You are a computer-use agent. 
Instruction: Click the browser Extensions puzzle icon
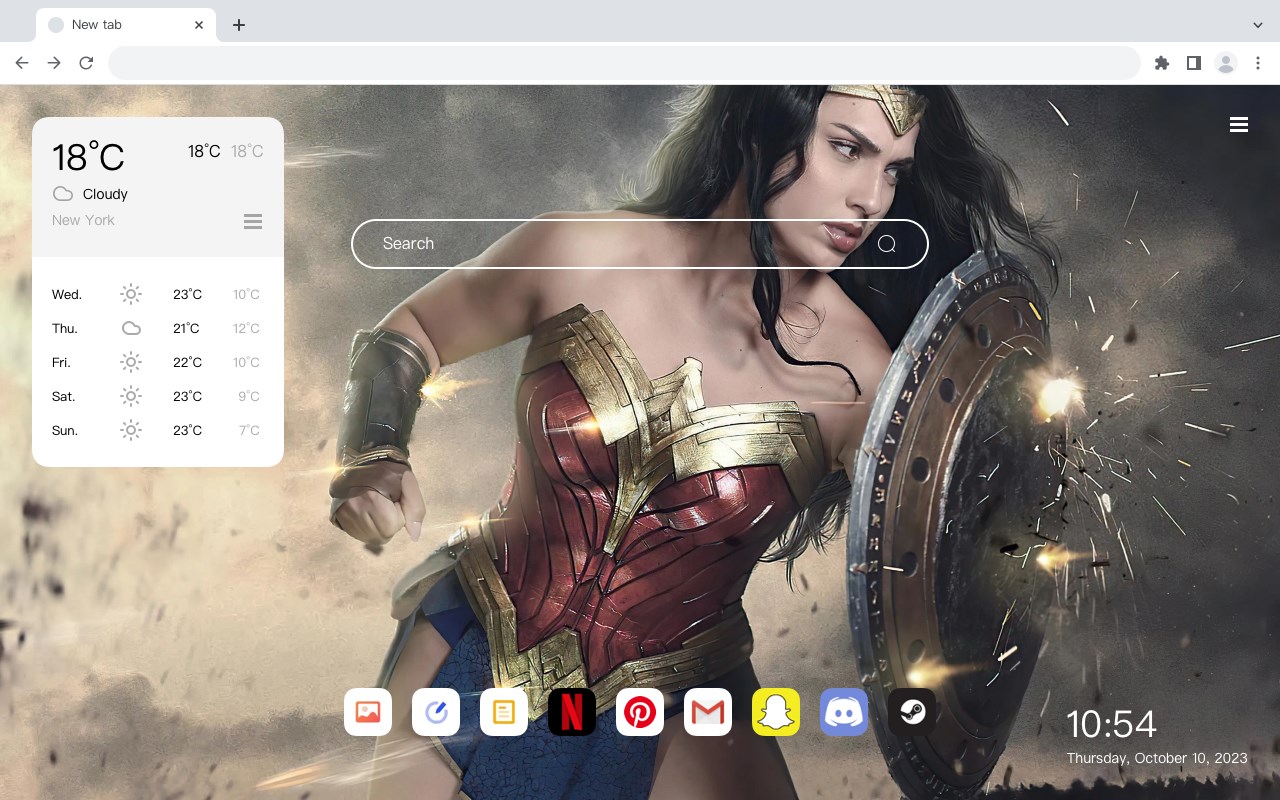tap(1161, 63)
